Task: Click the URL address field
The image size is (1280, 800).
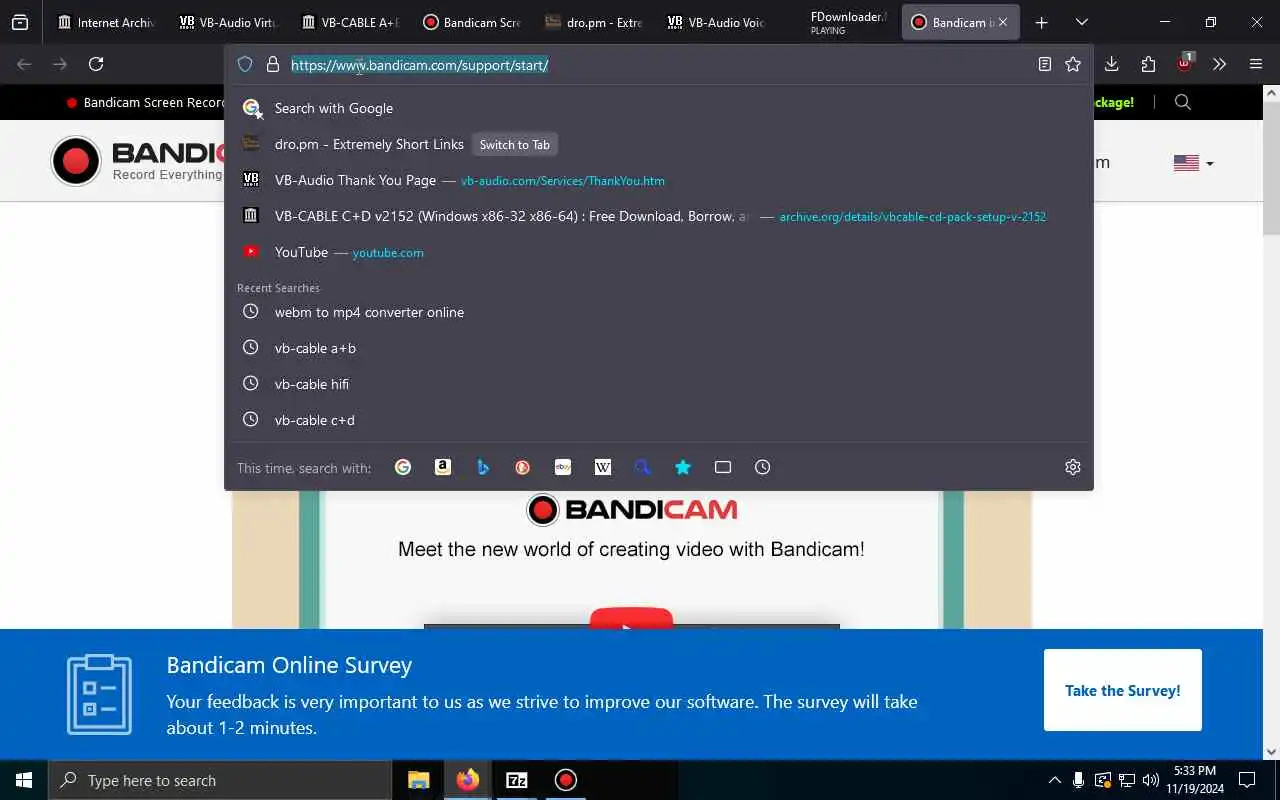Action: point(660,65)
